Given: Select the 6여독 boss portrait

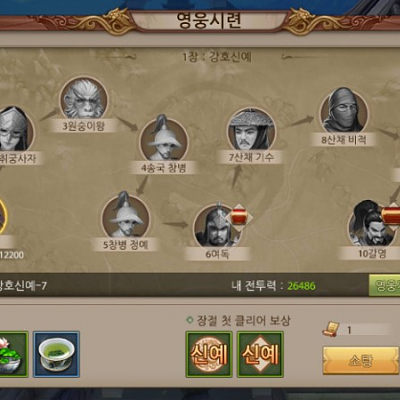Looking at the screenshot, I should point(217,225).
